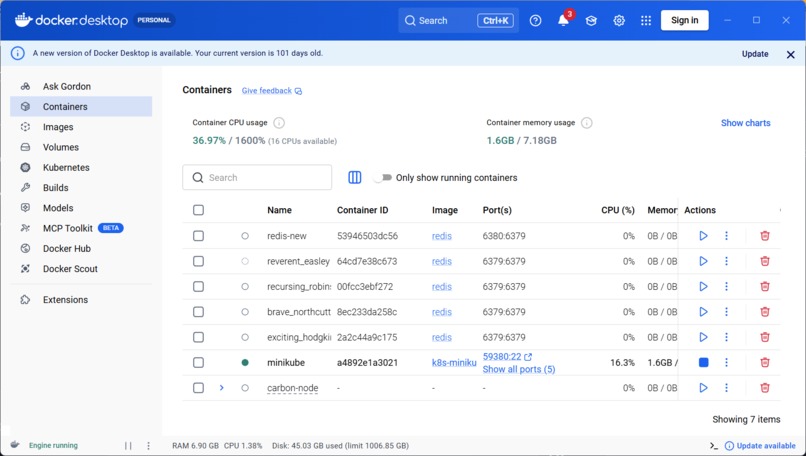This screenshot has width=806, height=456.
Task: Dismiss the new version banner
Action: tap(791, 54)
